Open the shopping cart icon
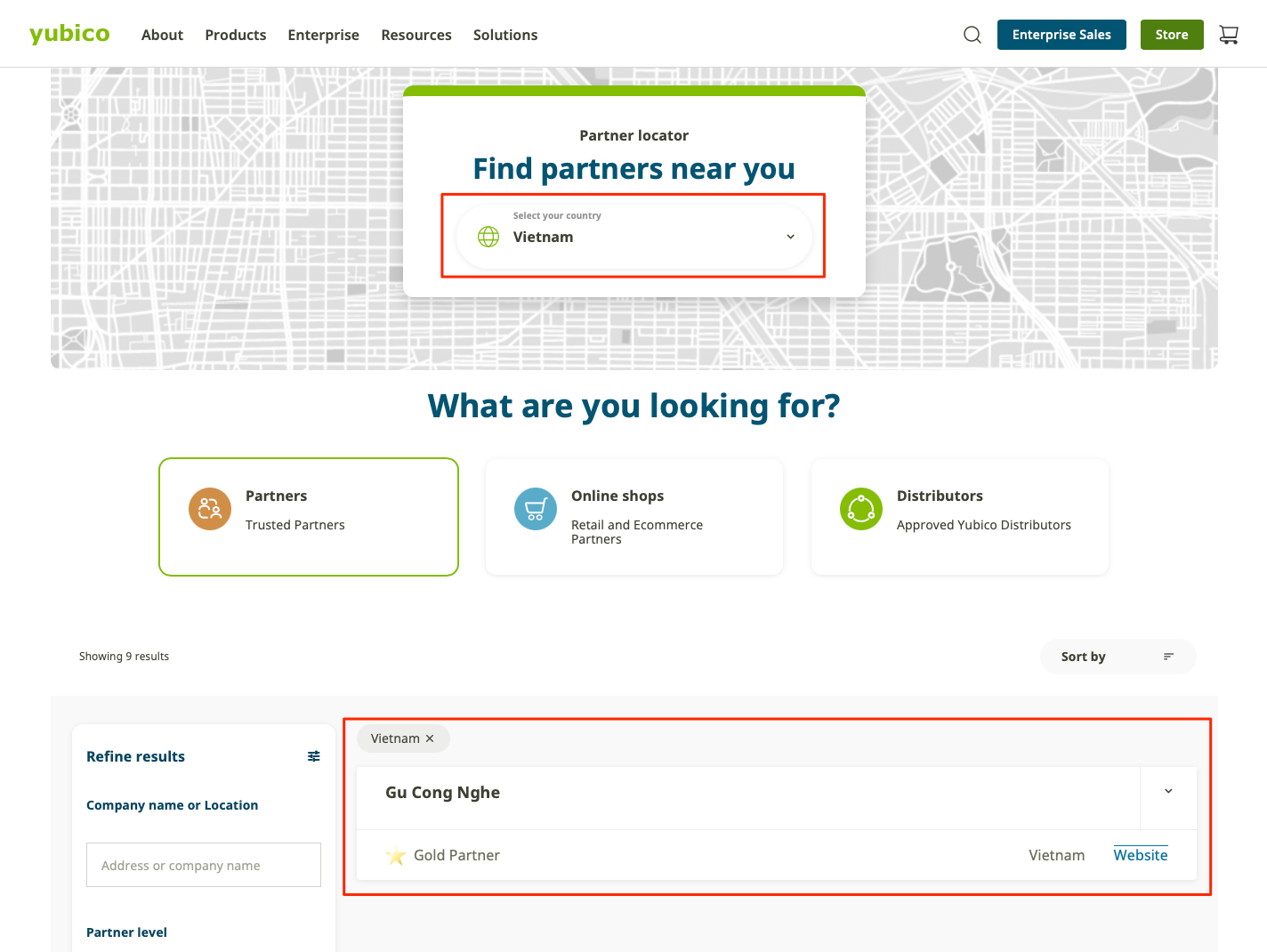The width and height of the screenshot is (1267, 952). click(x=1229, y=35)
